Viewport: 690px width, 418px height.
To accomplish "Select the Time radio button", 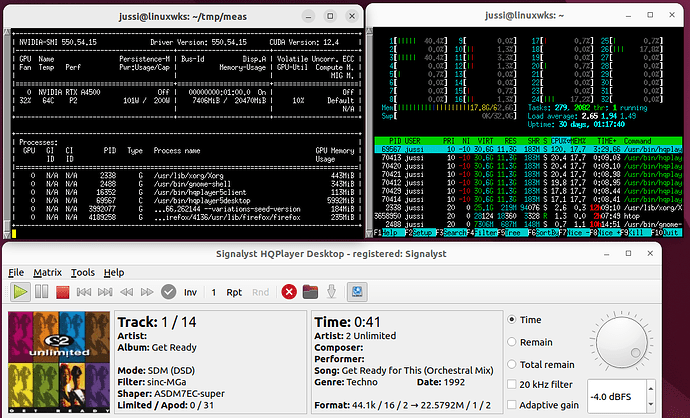I will [512, 319].
